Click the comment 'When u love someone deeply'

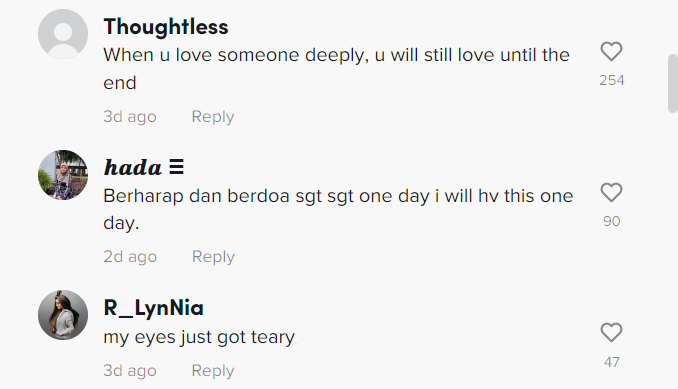click(336, 69)
